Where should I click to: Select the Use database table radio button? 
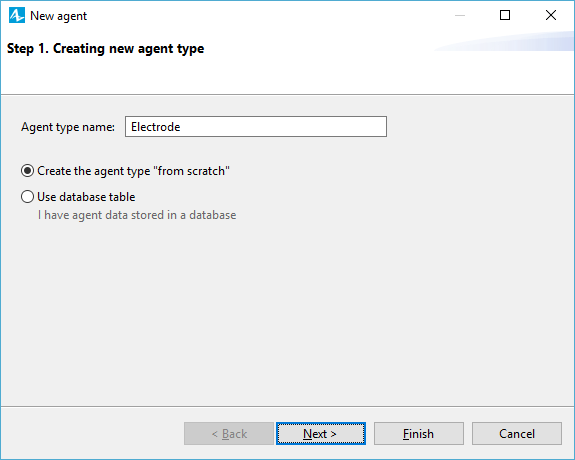(x=28, y=197)
